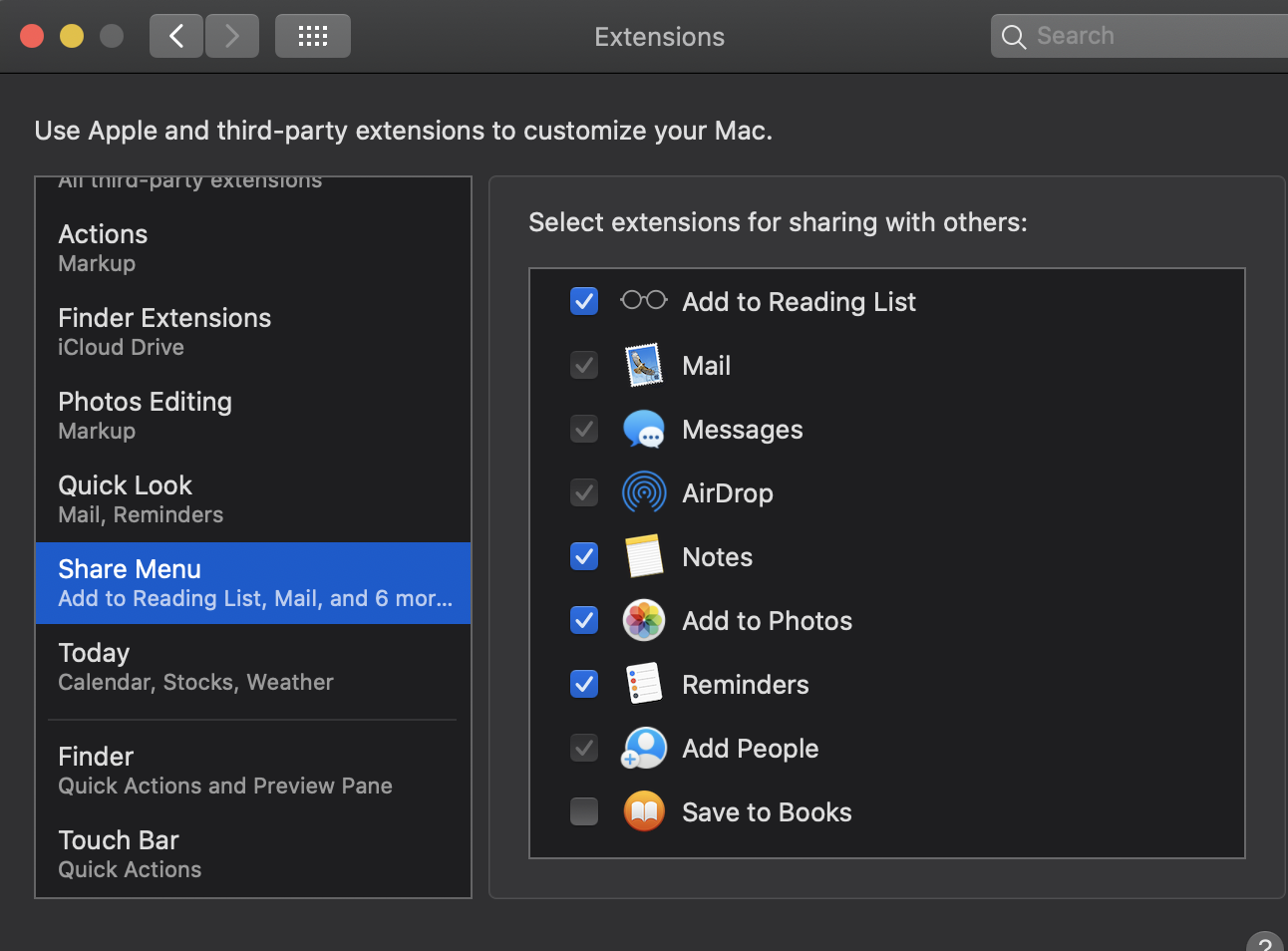This screenshot has width=1288, height=951.
Task: Click the magnifying glass search icon
Action: (x=1014, y=37)
